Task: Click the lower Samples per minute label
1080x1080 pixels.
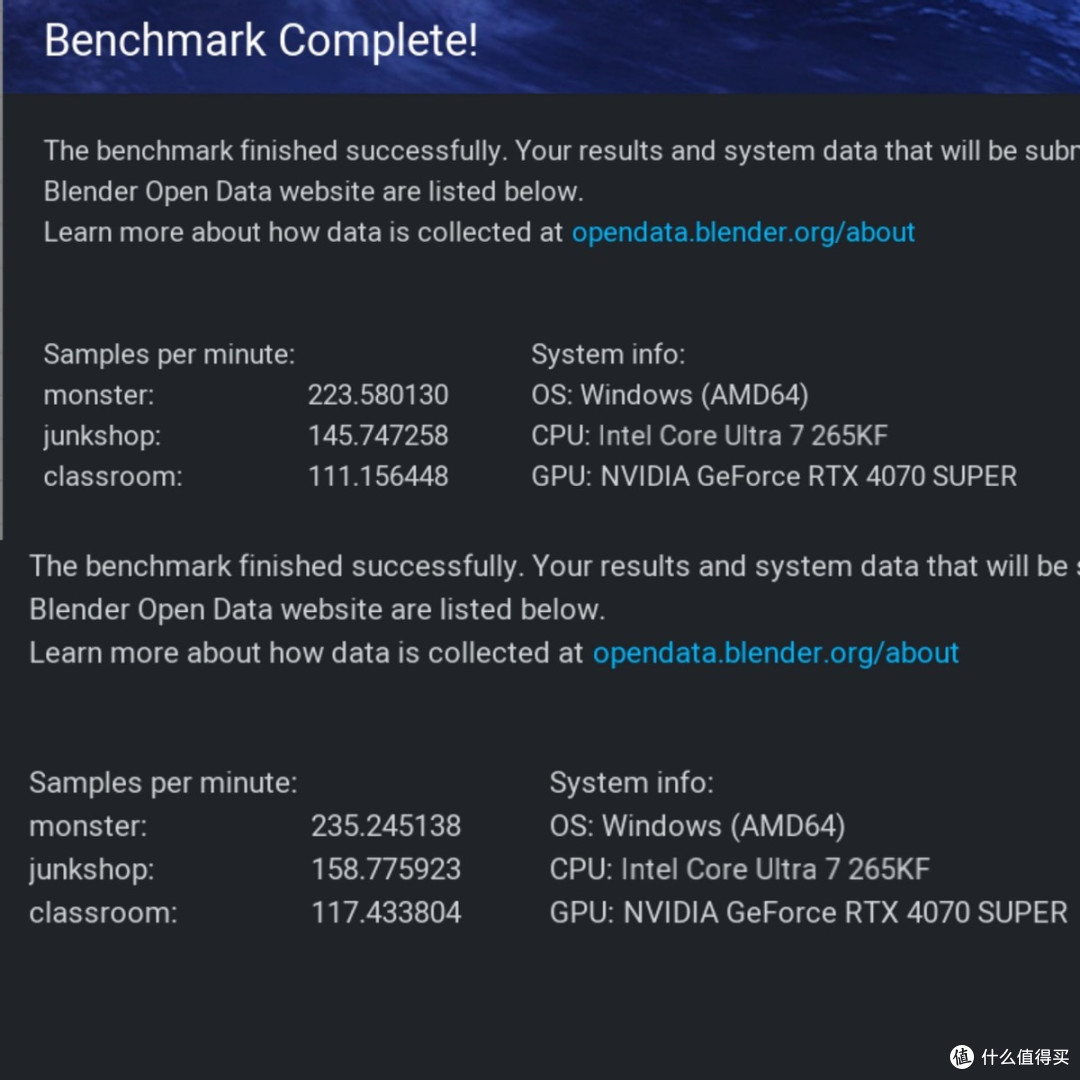Action: coord(163,783)
